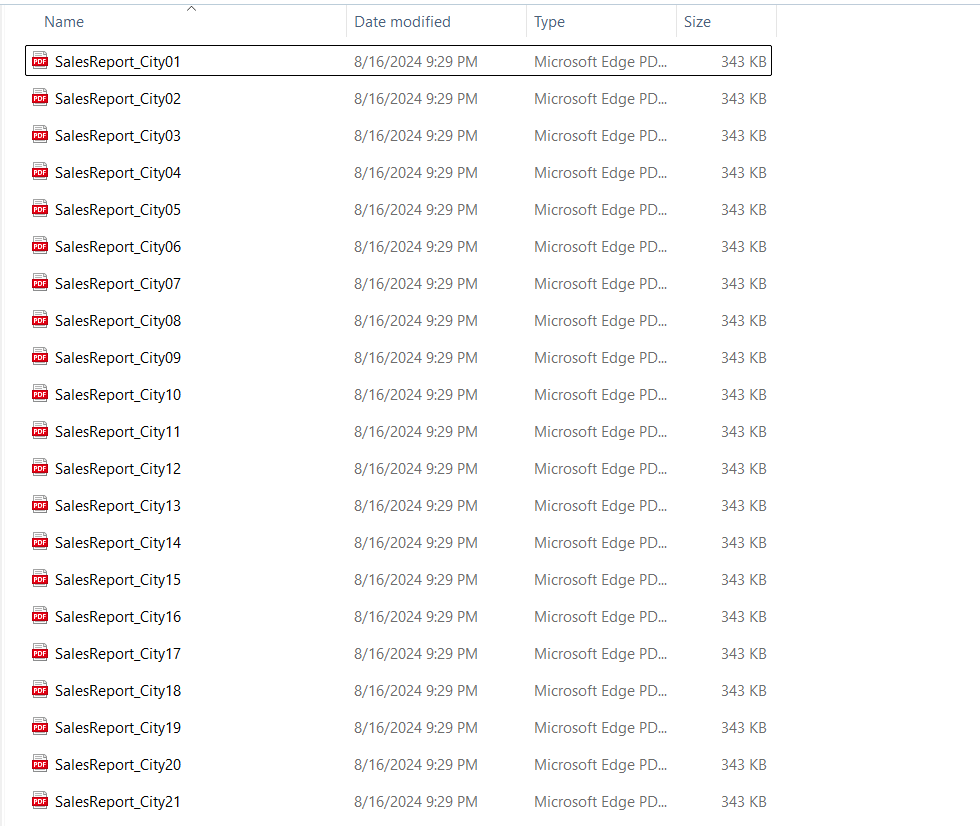Select the file name SalesReport_City21

tap(118, 801)
